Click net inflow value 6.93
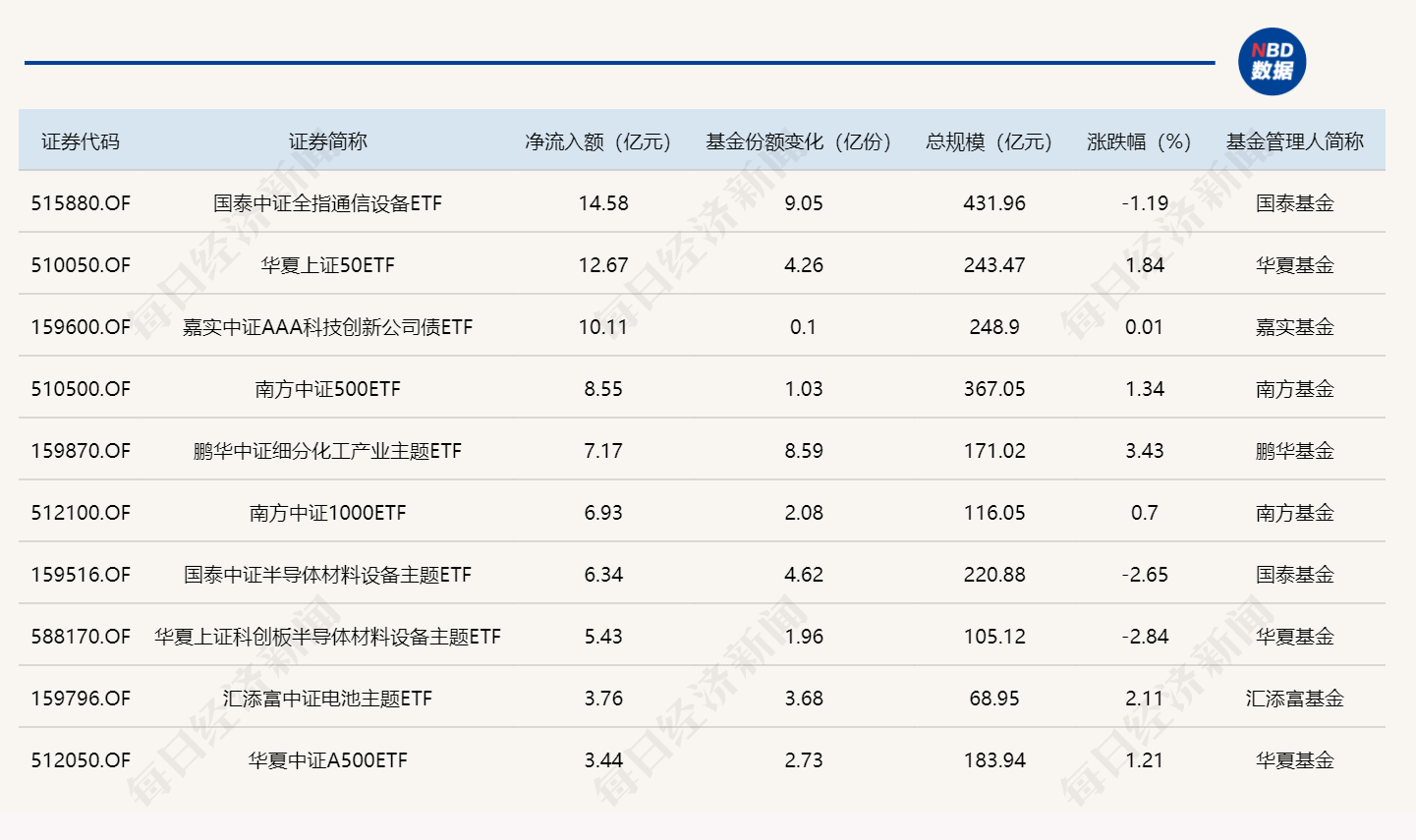 [x=603, y=513]
